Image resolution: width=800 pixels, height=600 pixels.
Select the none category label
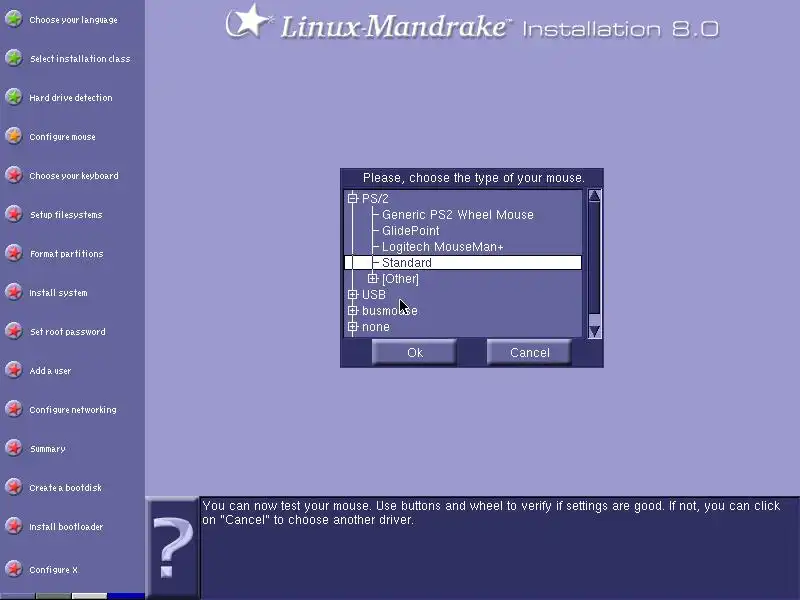point(376,327)
